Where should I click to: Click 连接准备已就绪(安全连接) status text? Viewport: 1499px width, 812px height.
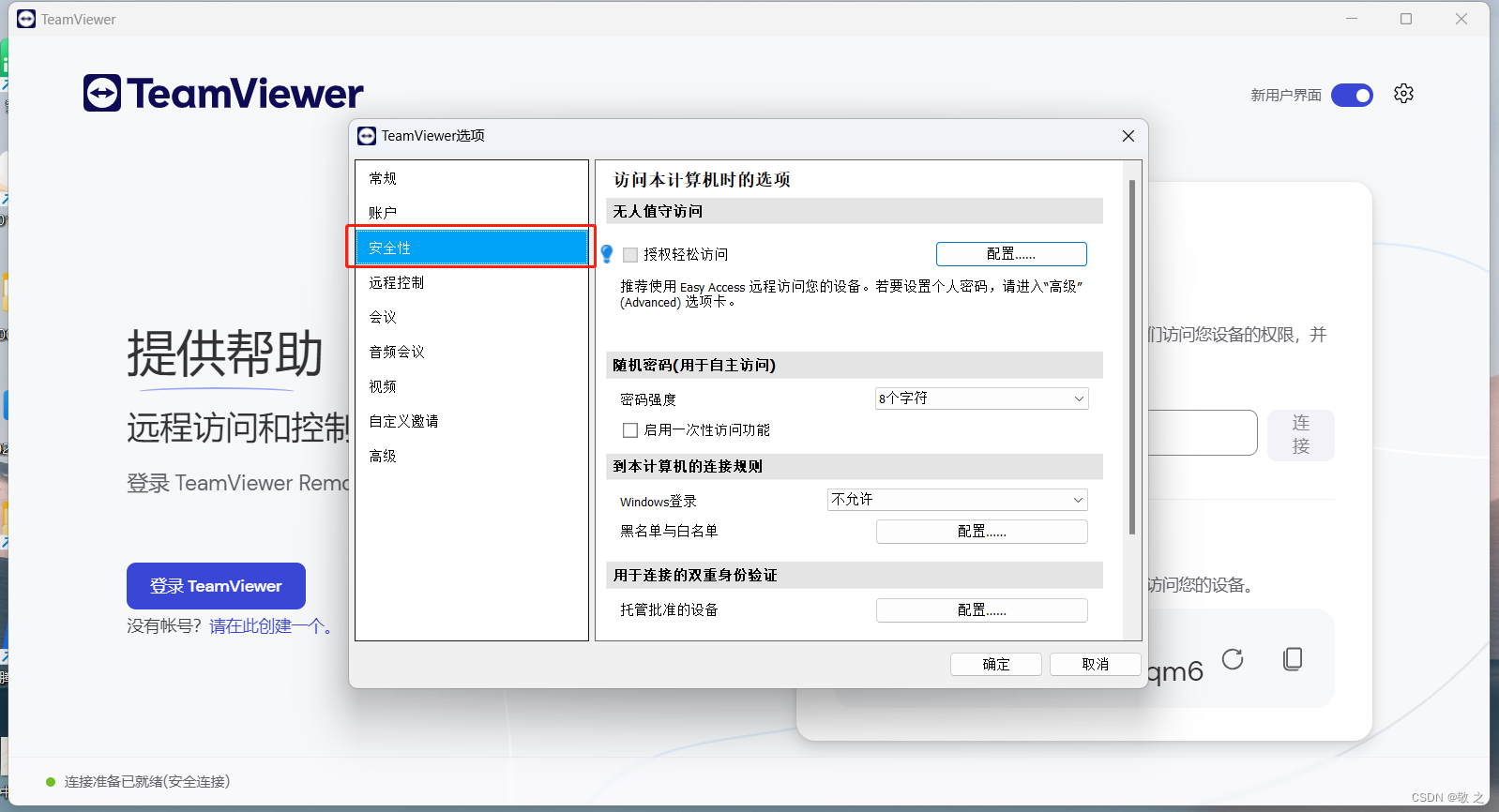pyautogui.click(x=147, y=782)
